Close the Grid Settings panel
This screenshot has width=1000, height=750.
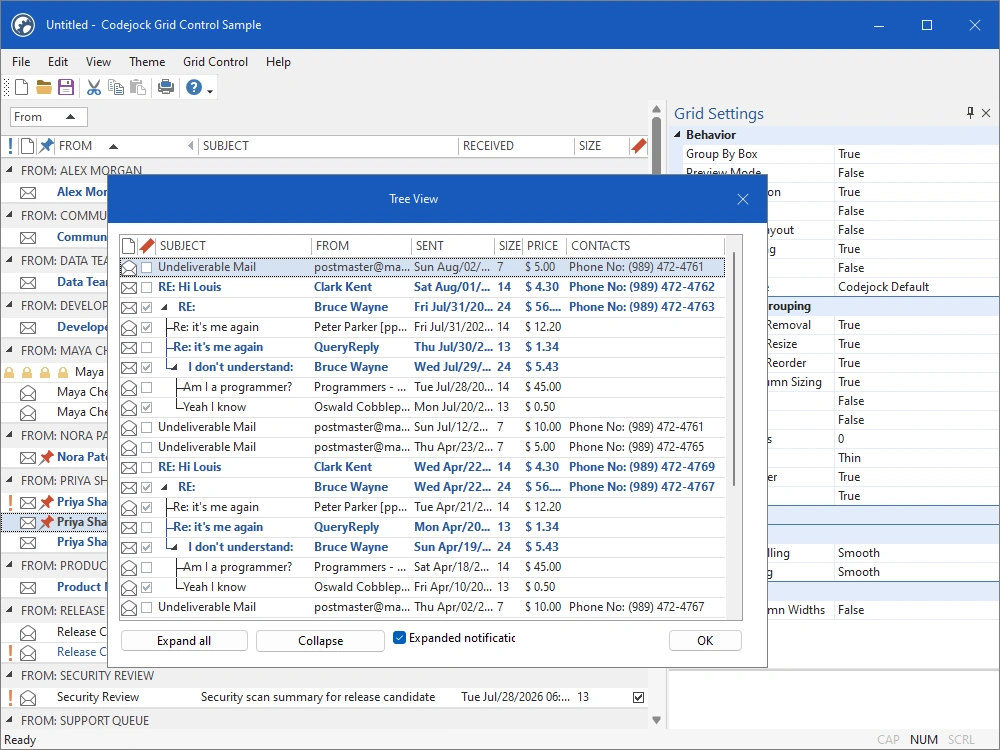pyautogui.click(x=986, y=113)
